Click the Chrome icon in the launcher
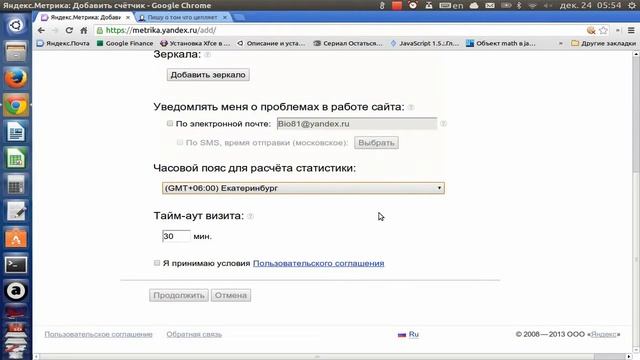640x360 pixels. 16,105
